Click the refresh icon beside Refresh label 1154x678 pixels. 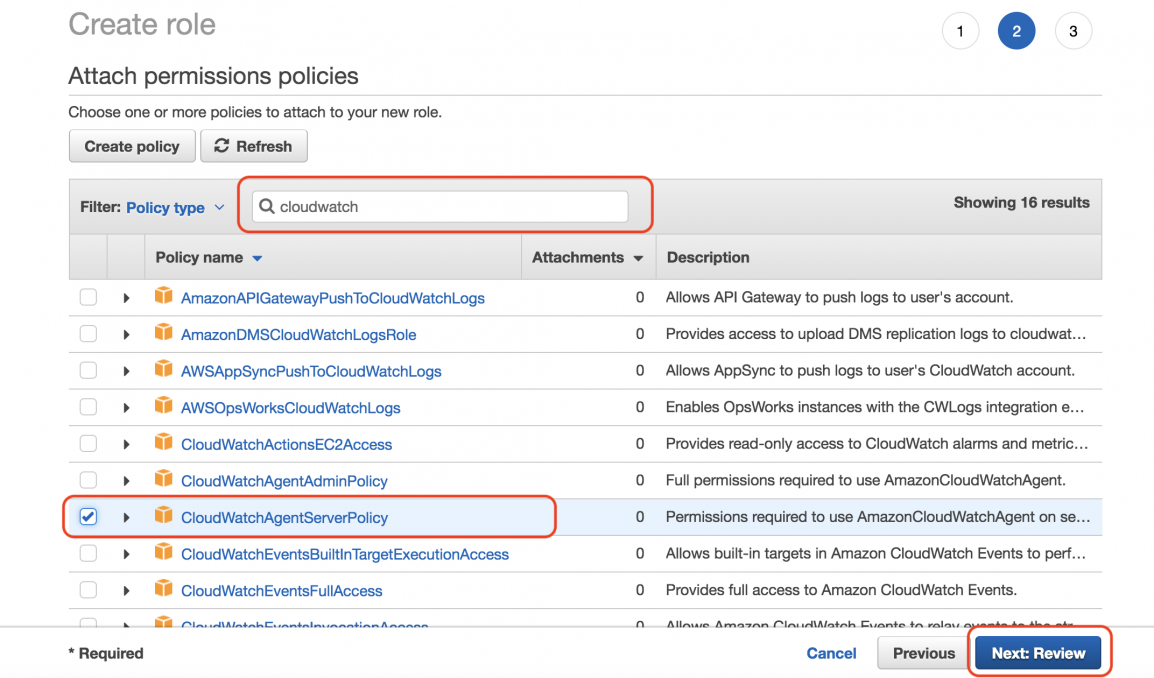(x=222, y=145)
